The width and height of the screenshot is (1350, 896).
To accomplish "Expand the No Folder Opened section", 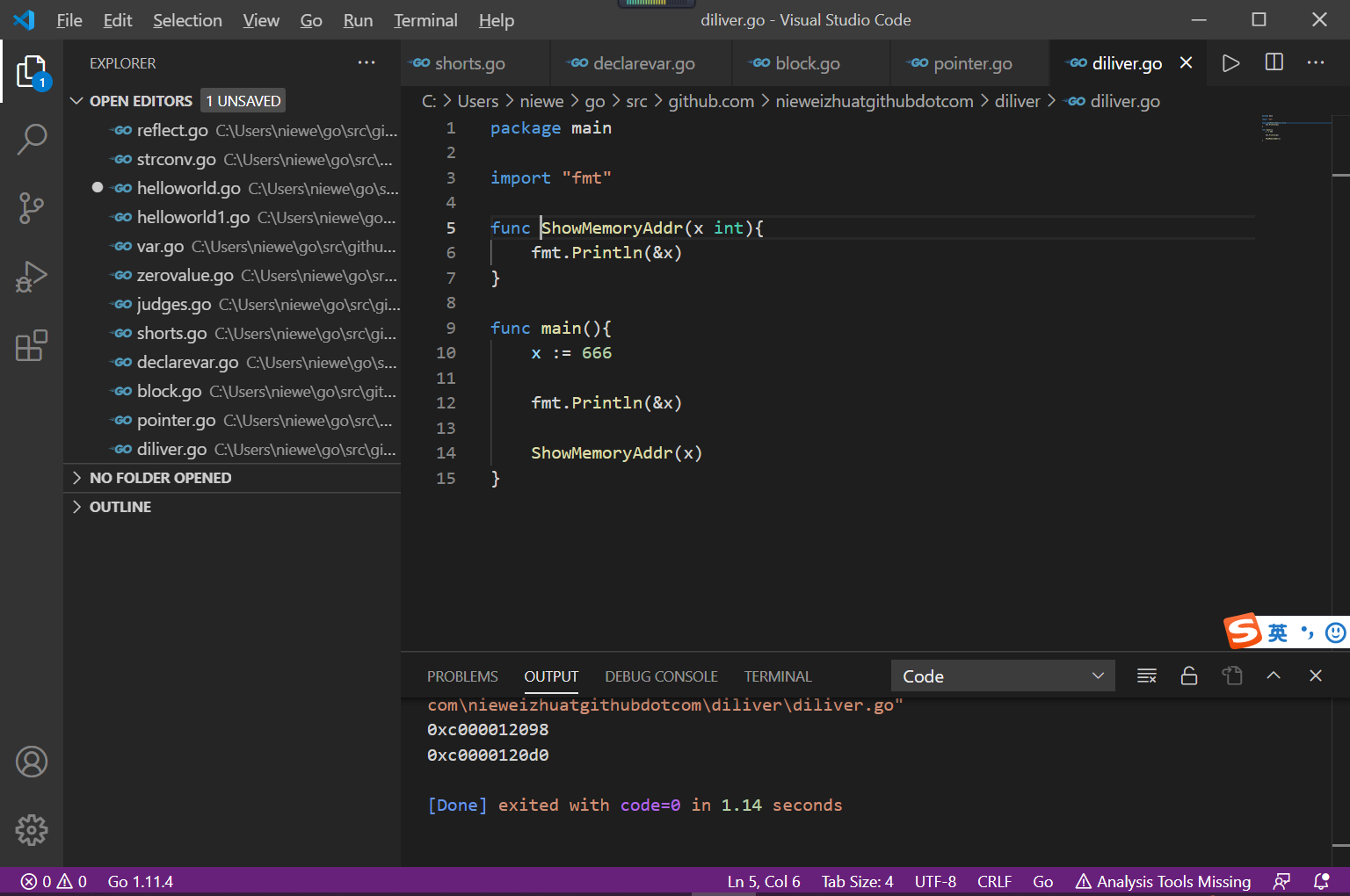I will point(232,478).
